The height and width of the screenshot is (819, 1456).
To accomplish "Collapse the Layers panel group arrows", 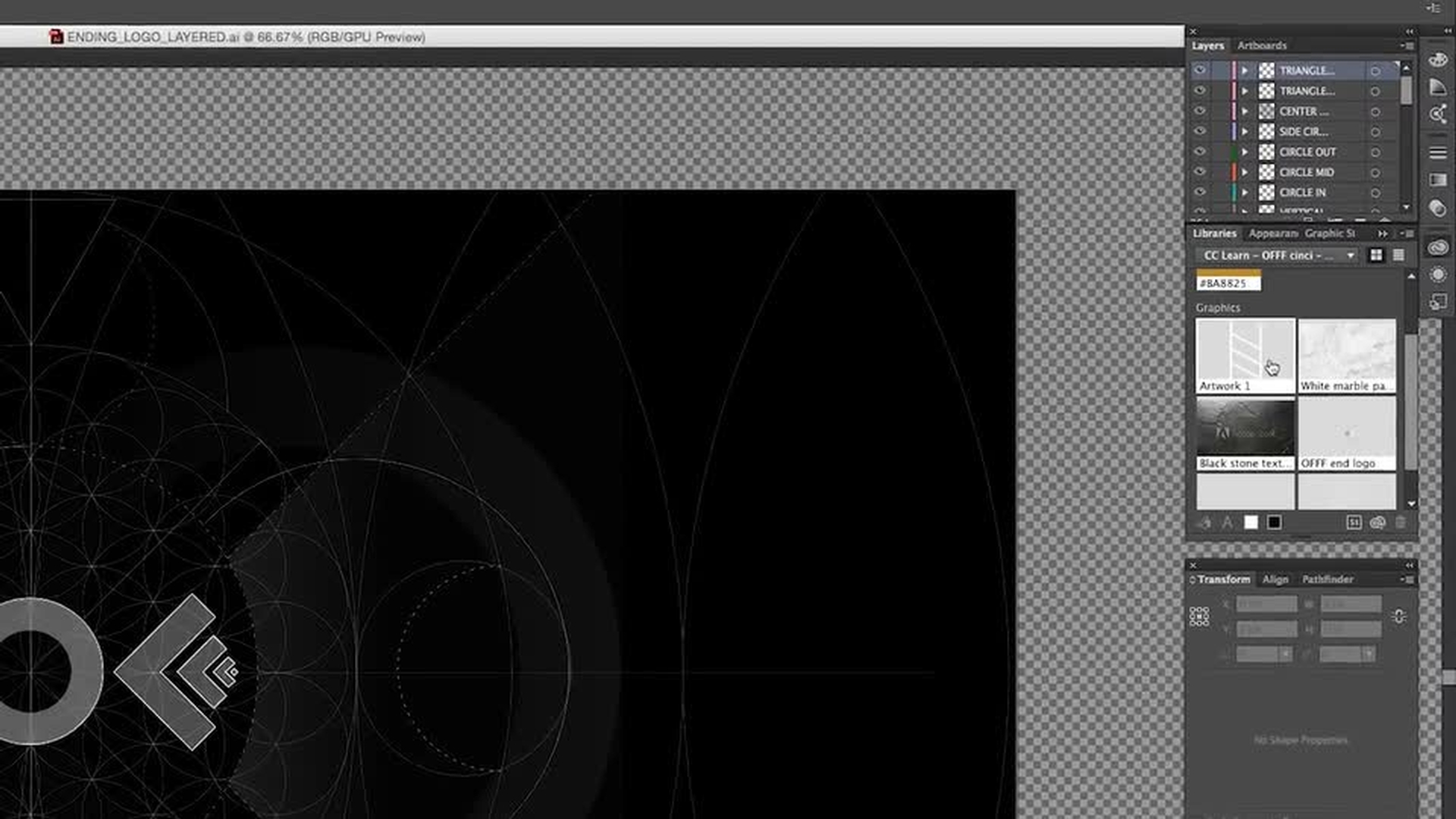I will click(x=1410, y=32).
